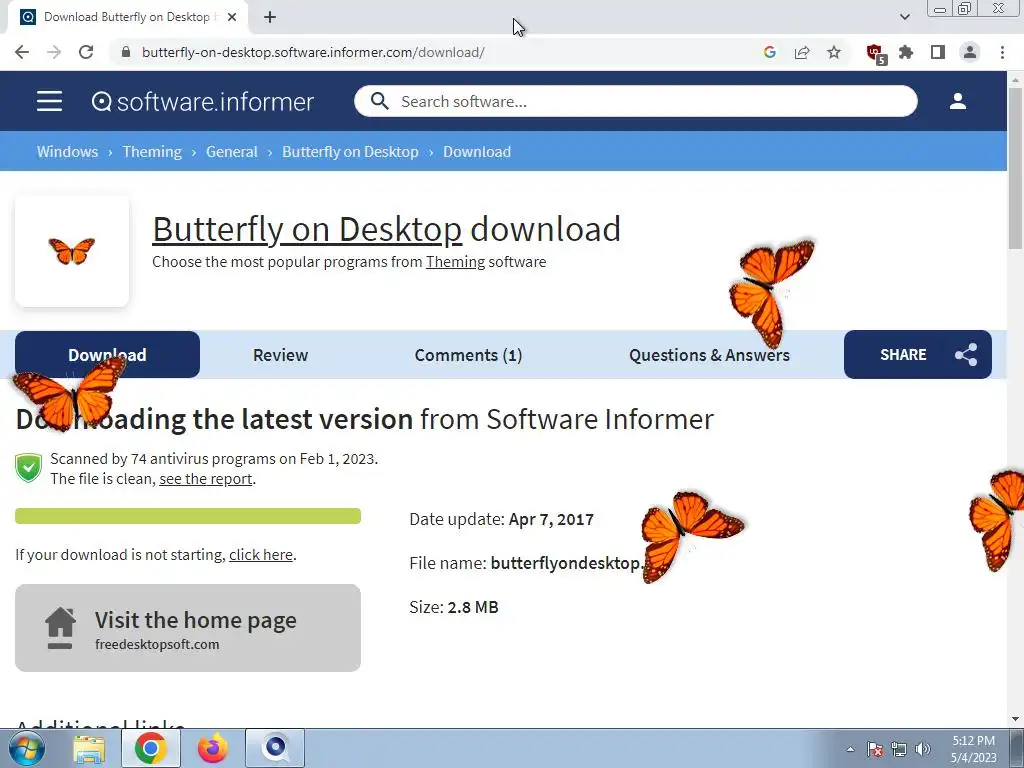Click the share page icon in address bar
This screenshot has height=768, width=1024.
802,52
